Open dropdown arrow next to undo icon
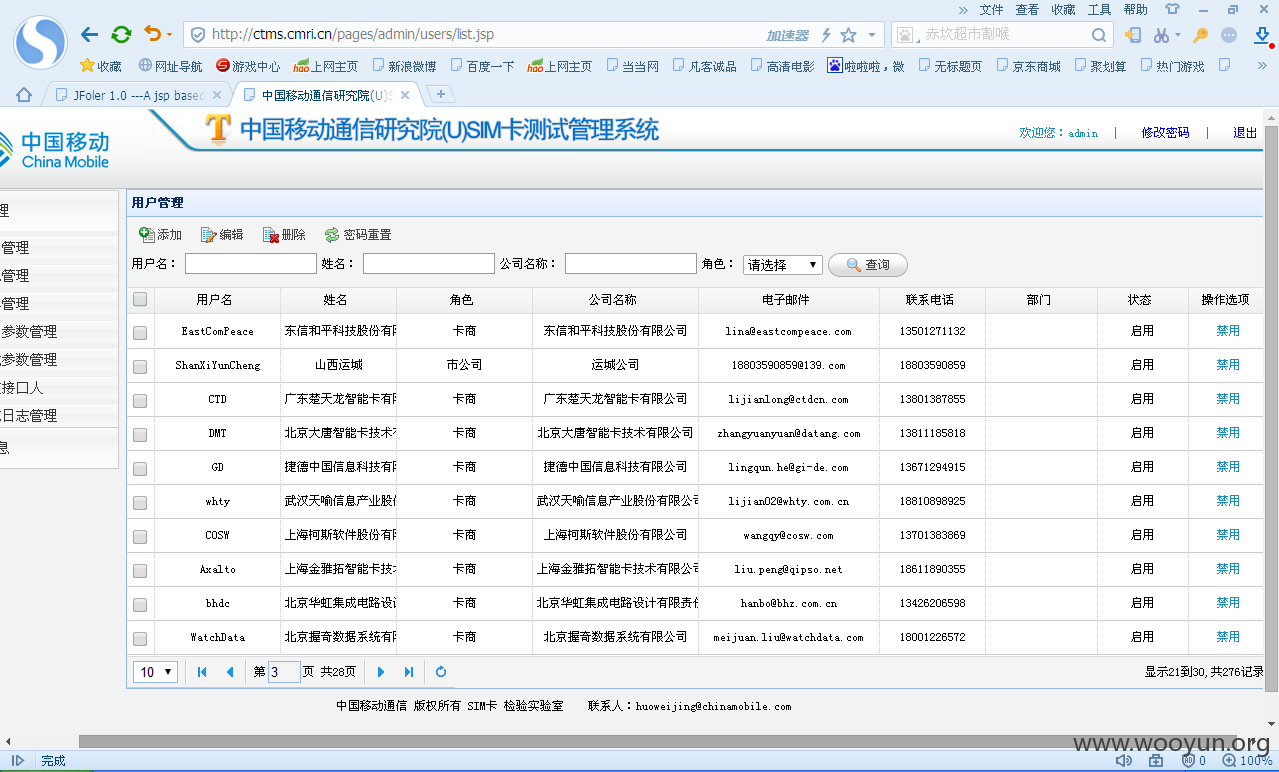This screenshot has height=772, width=1279. pos(169,35)
